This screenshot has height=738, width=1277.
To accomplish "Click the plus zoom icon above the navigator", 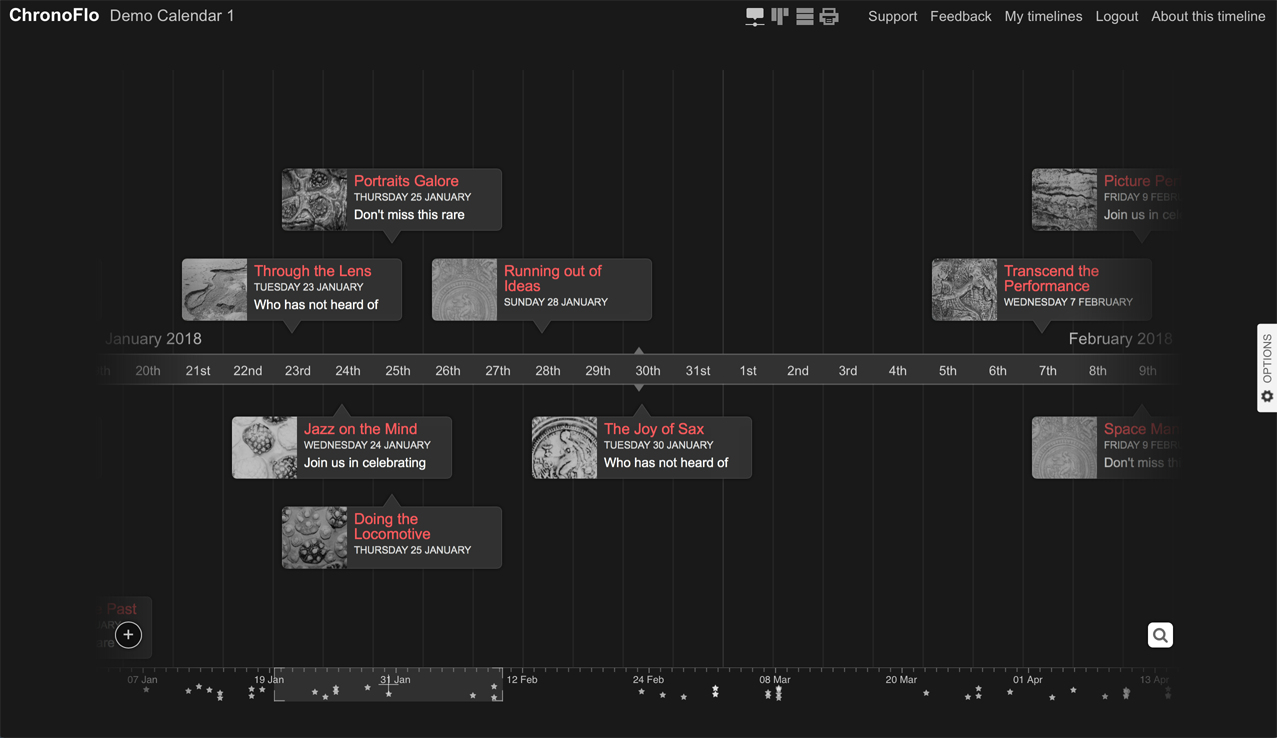I will click(128, 635).
